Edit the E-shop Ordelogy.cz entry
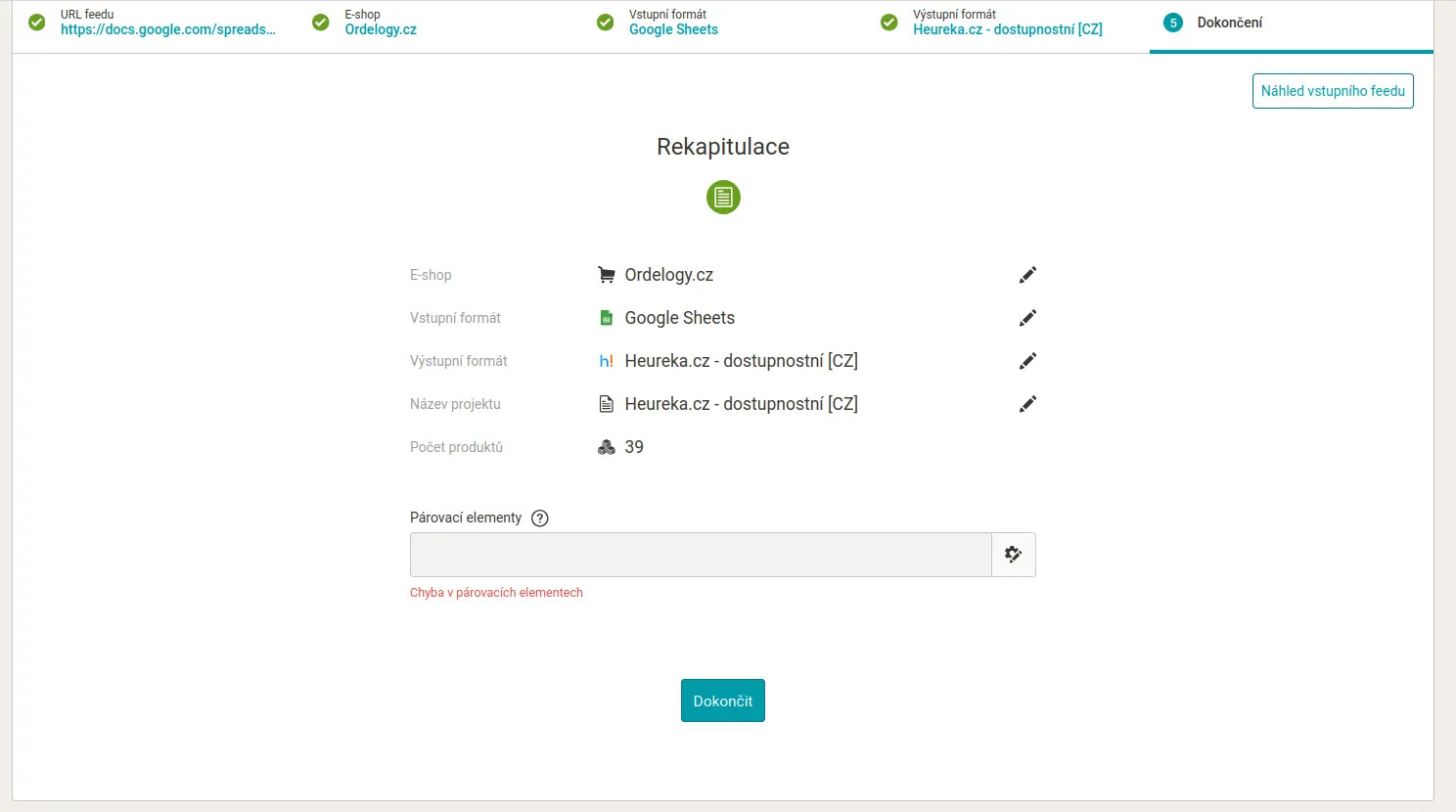Image resolution: width=1456 pixels, height=812 pixels. [x=1027, y=275]
